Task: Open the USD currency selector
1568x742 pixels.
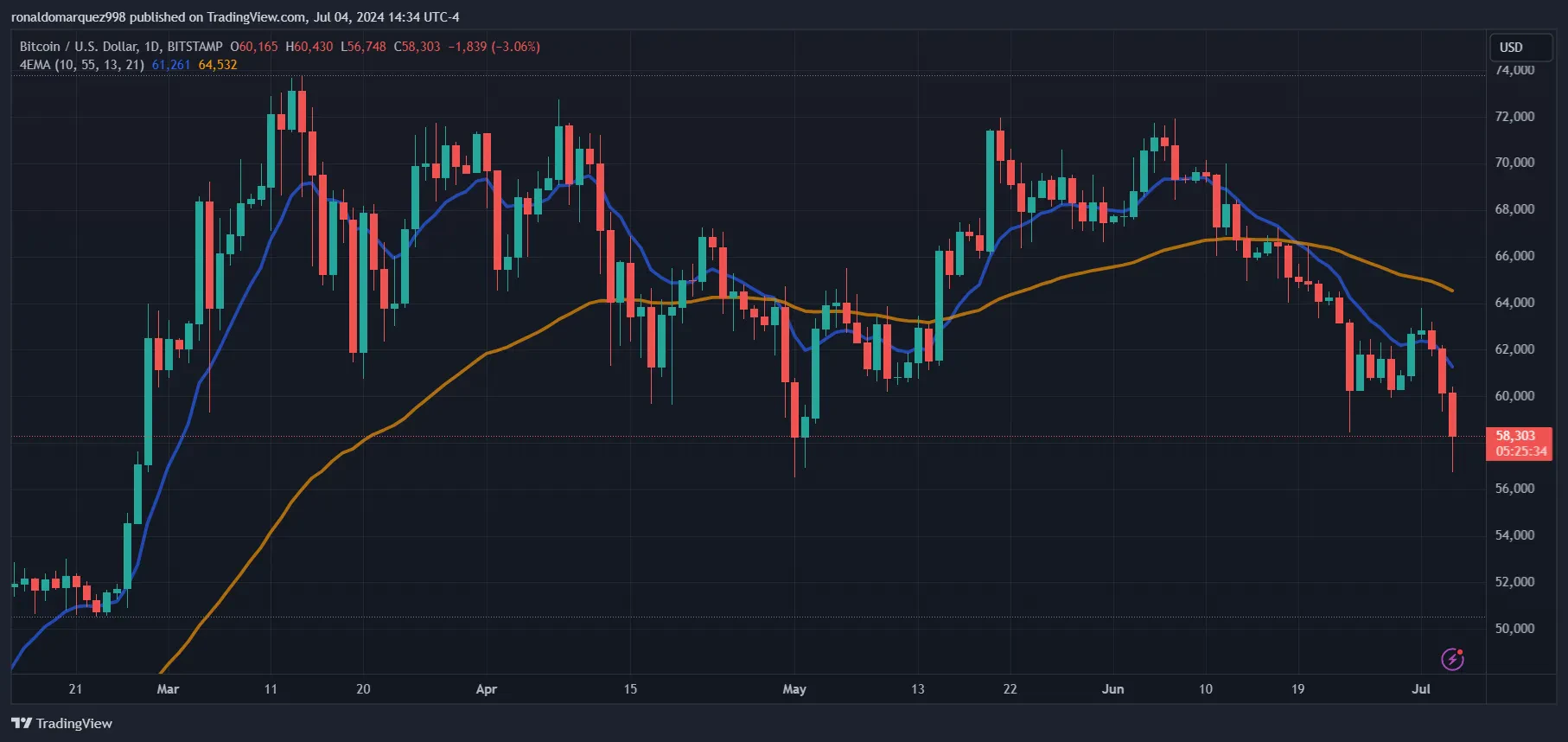Action: tap(1520, 47)
